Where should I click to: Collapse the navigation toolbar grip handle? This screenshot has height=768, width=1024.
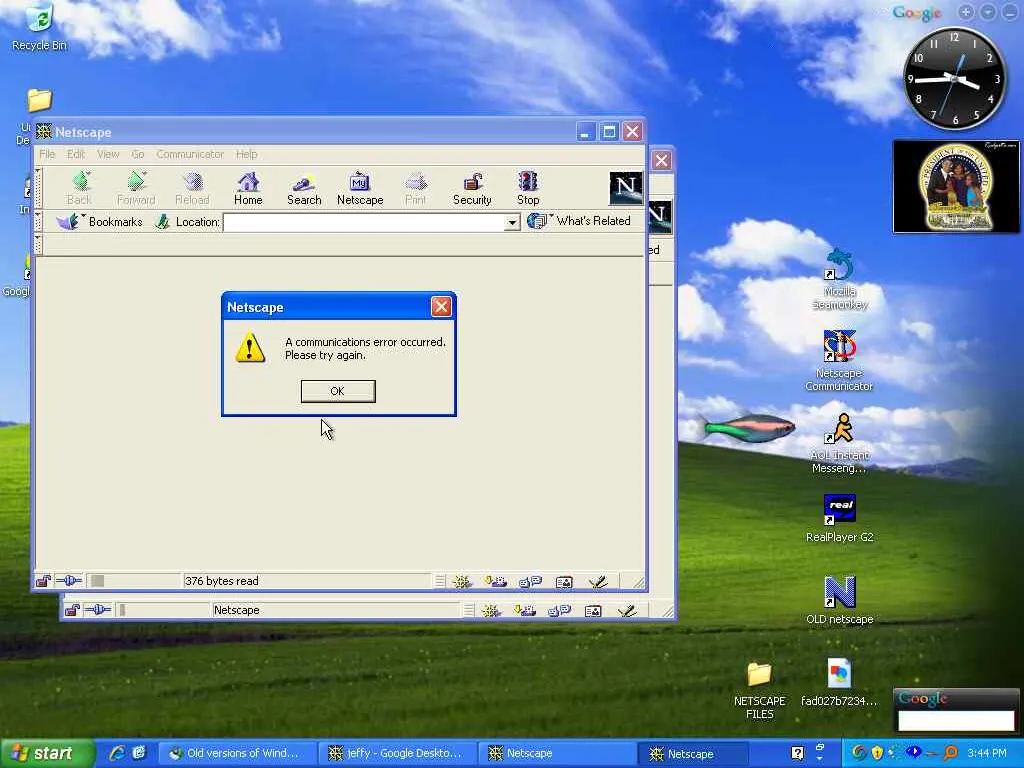39,188
